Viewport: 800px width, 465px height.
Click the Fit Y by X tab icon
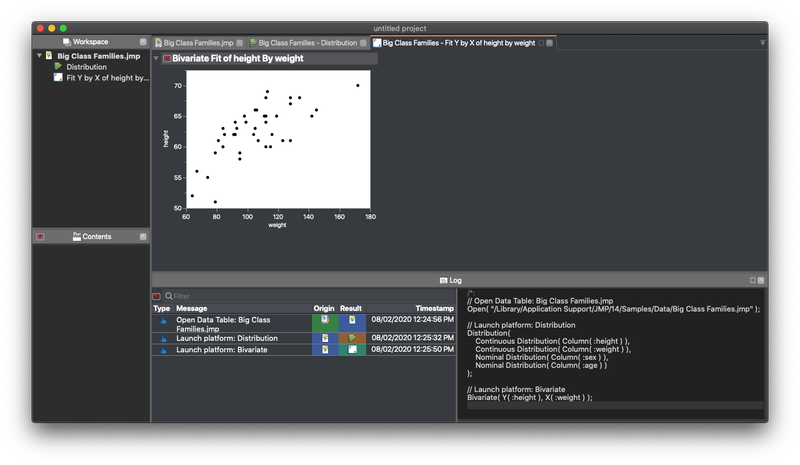tap(377, 43)
